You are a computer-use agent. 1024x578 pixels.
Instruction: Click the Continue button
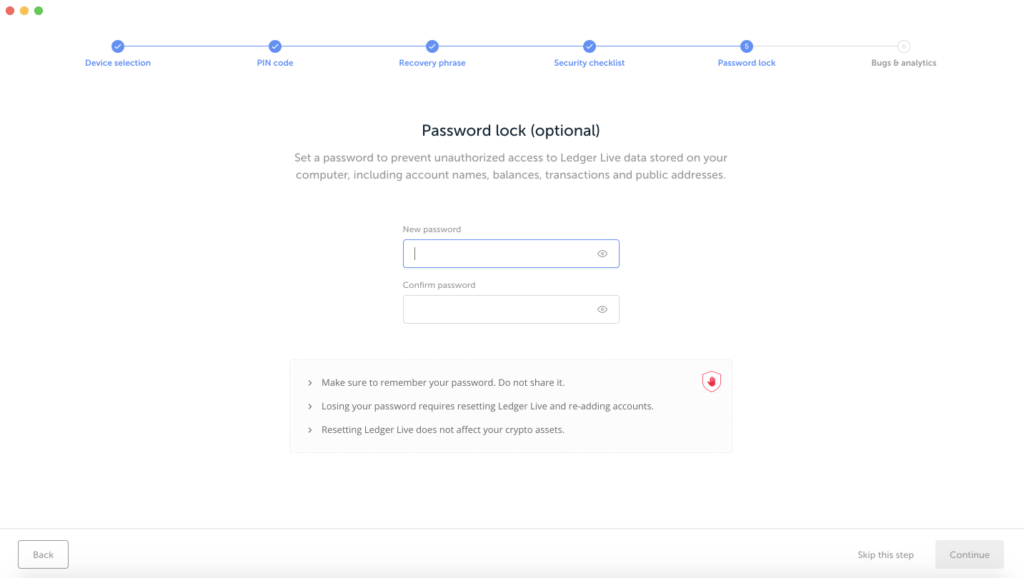click(969, 554)
